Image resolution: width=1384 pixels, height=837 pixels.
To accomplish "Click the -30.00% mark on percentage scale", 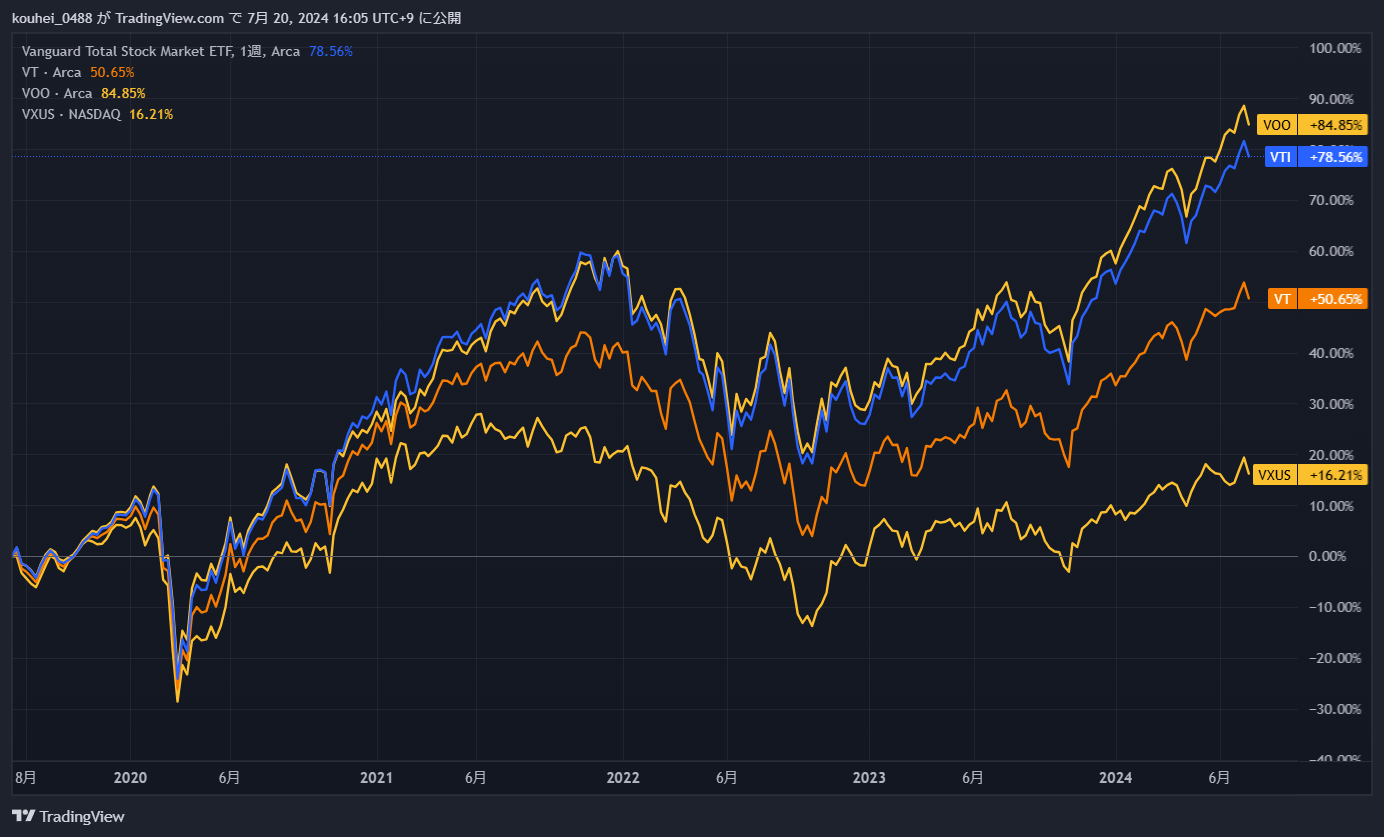I will [1334, 709].
